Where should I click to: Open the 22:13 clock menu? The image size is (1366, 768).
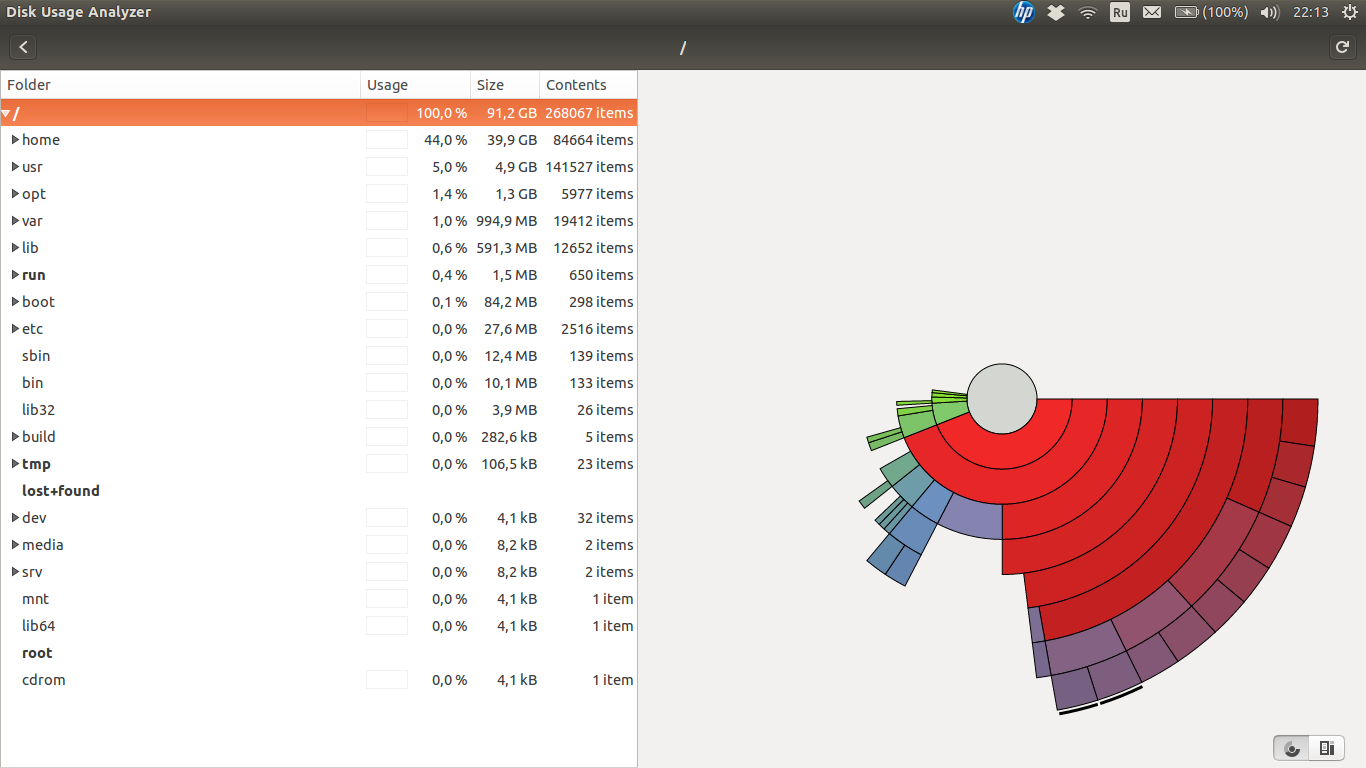[1310, 12]
